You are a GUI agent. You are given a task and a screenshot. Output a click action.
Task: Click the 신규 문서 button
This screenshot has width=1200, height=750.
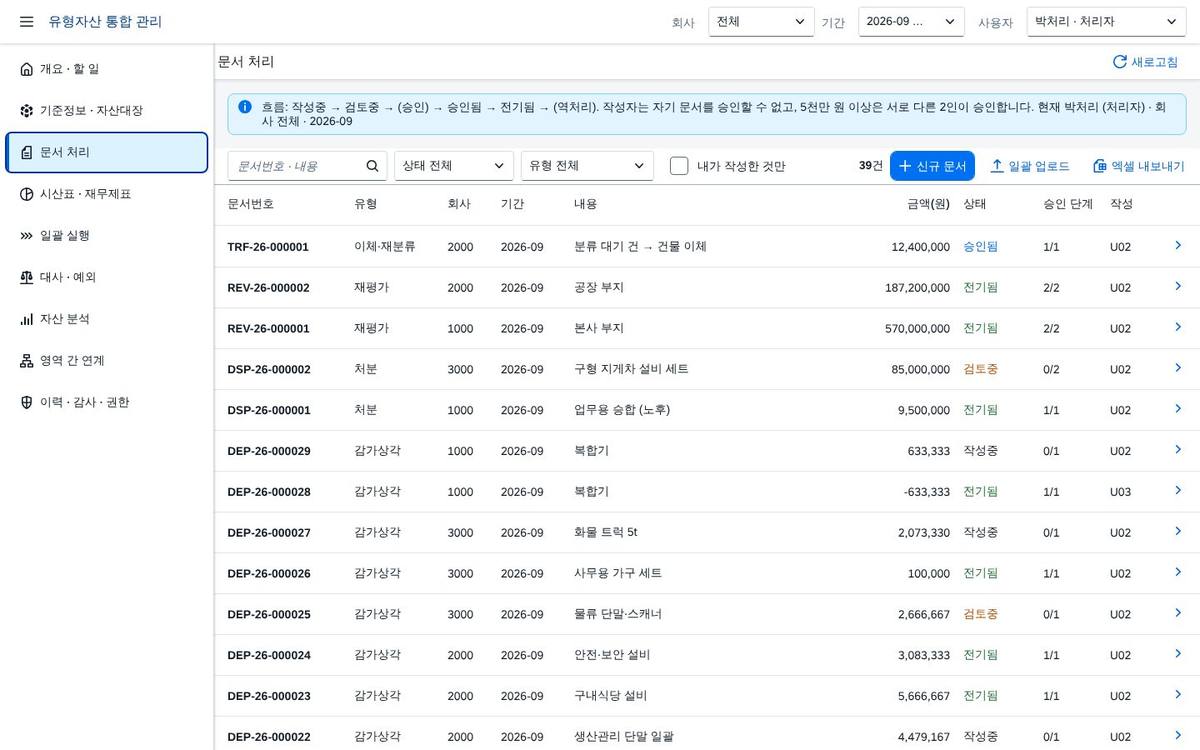pyautogui.click(x=932, y=166)
